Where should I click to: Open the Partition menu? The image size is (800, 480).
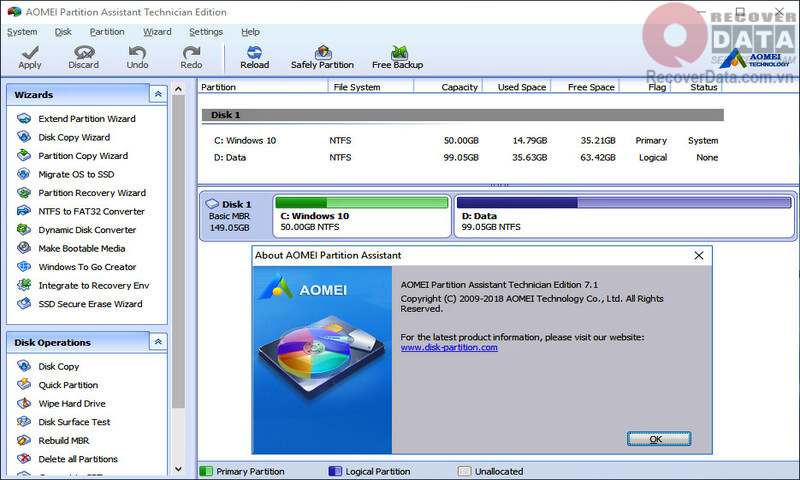107,32
